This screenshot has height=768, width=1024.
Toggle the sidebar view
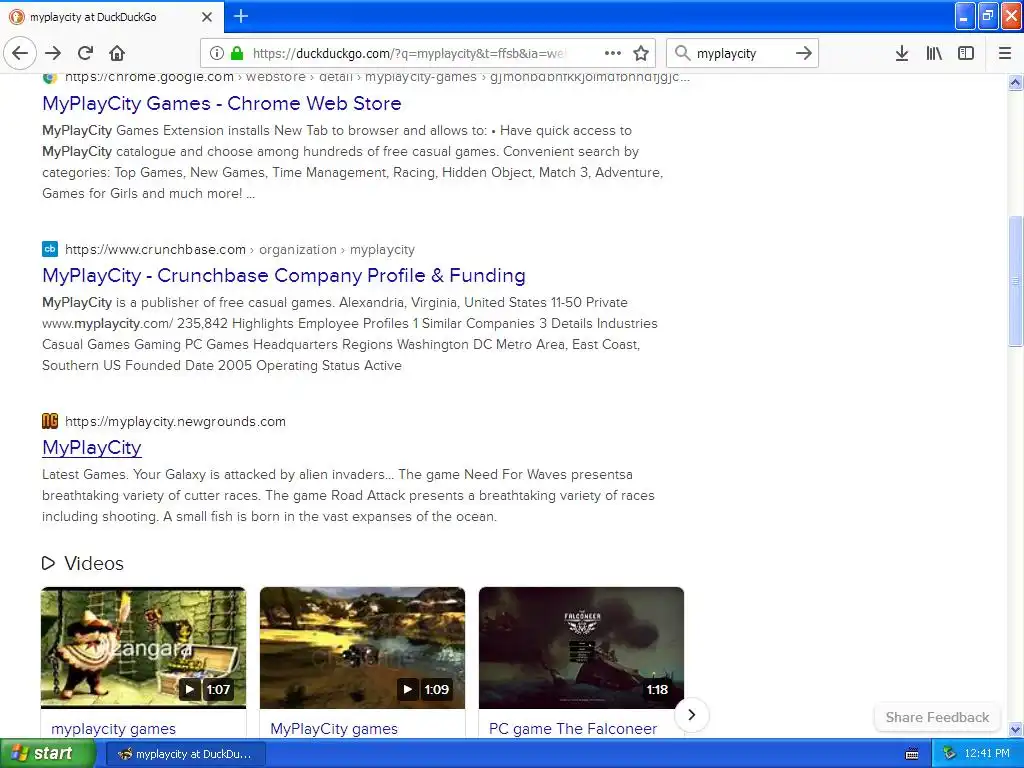[x=966, y=53]
